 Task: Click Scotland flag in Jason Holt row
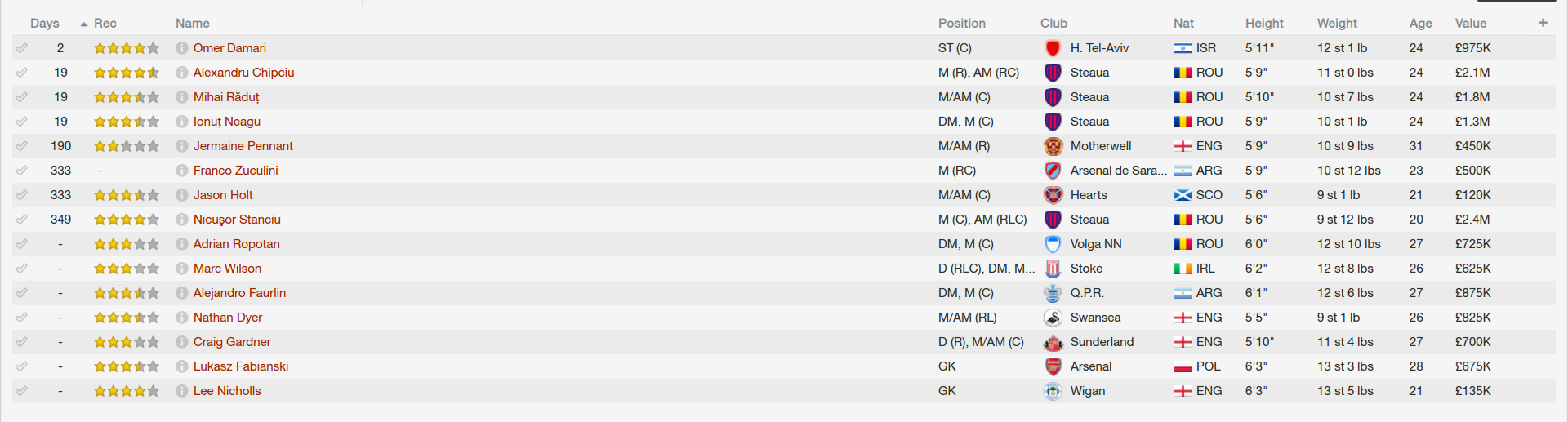1183,195
